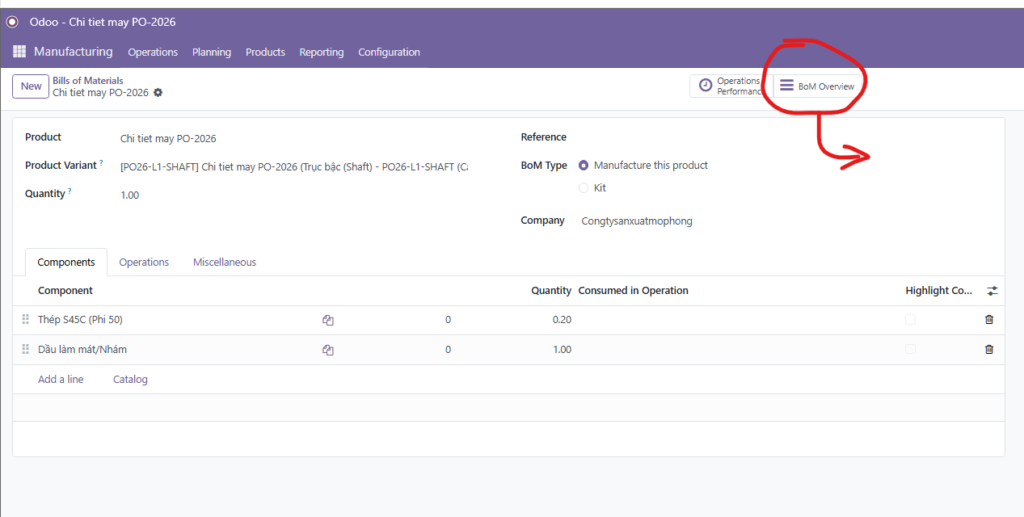
Task: Expand the Configuration menu
Action: point(389,52)
